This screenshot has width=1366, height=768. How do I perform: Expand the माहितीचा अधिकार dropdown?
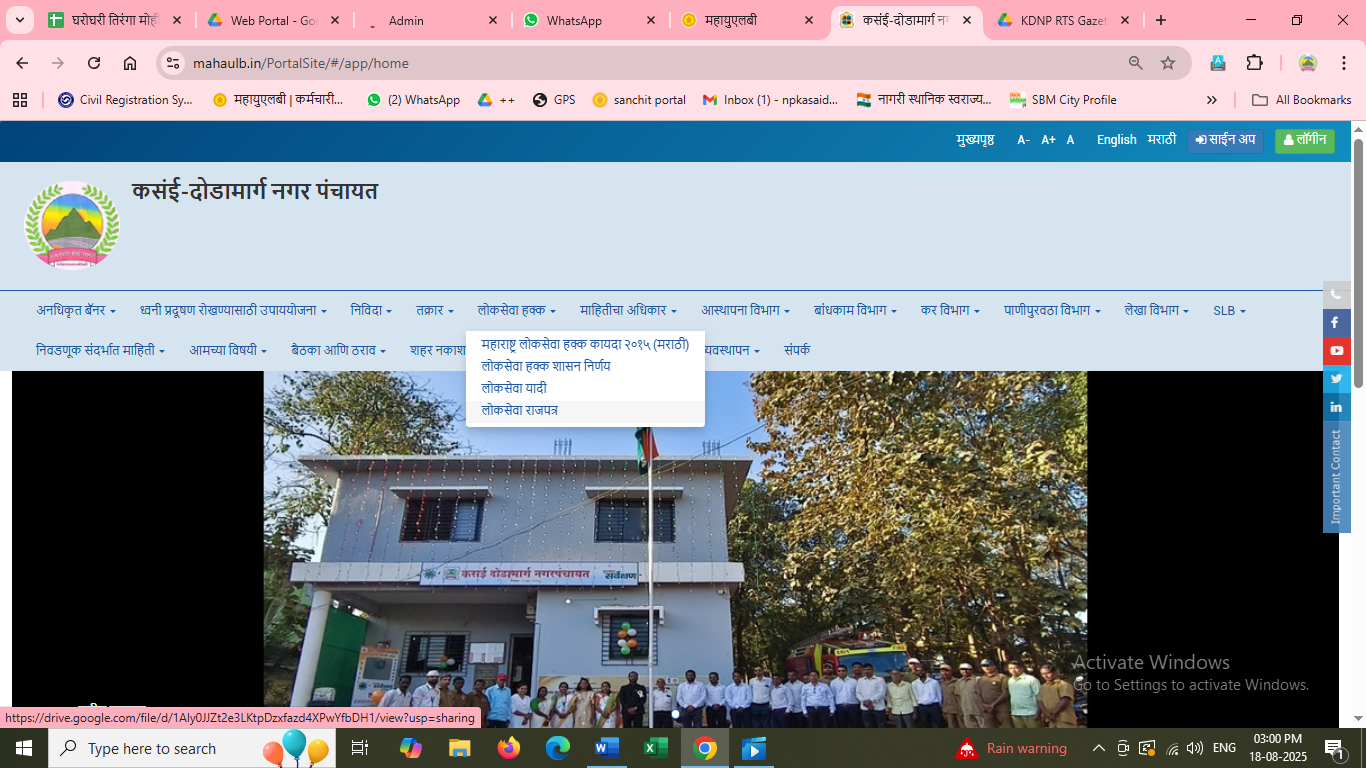tap(628, 311)
